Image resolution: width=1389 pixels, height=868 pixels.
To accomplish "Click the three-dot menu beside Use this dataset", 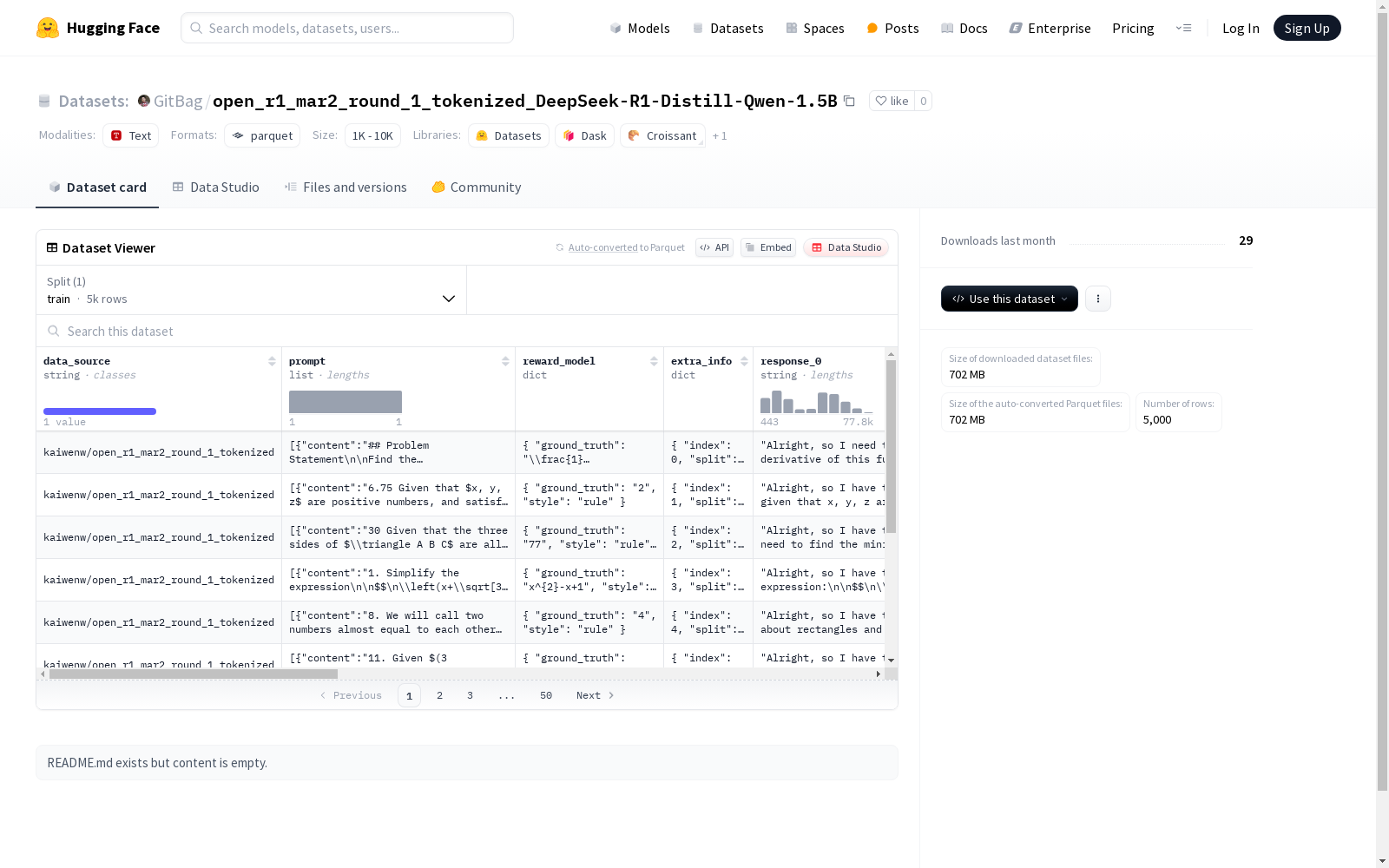I will 1098,299.
